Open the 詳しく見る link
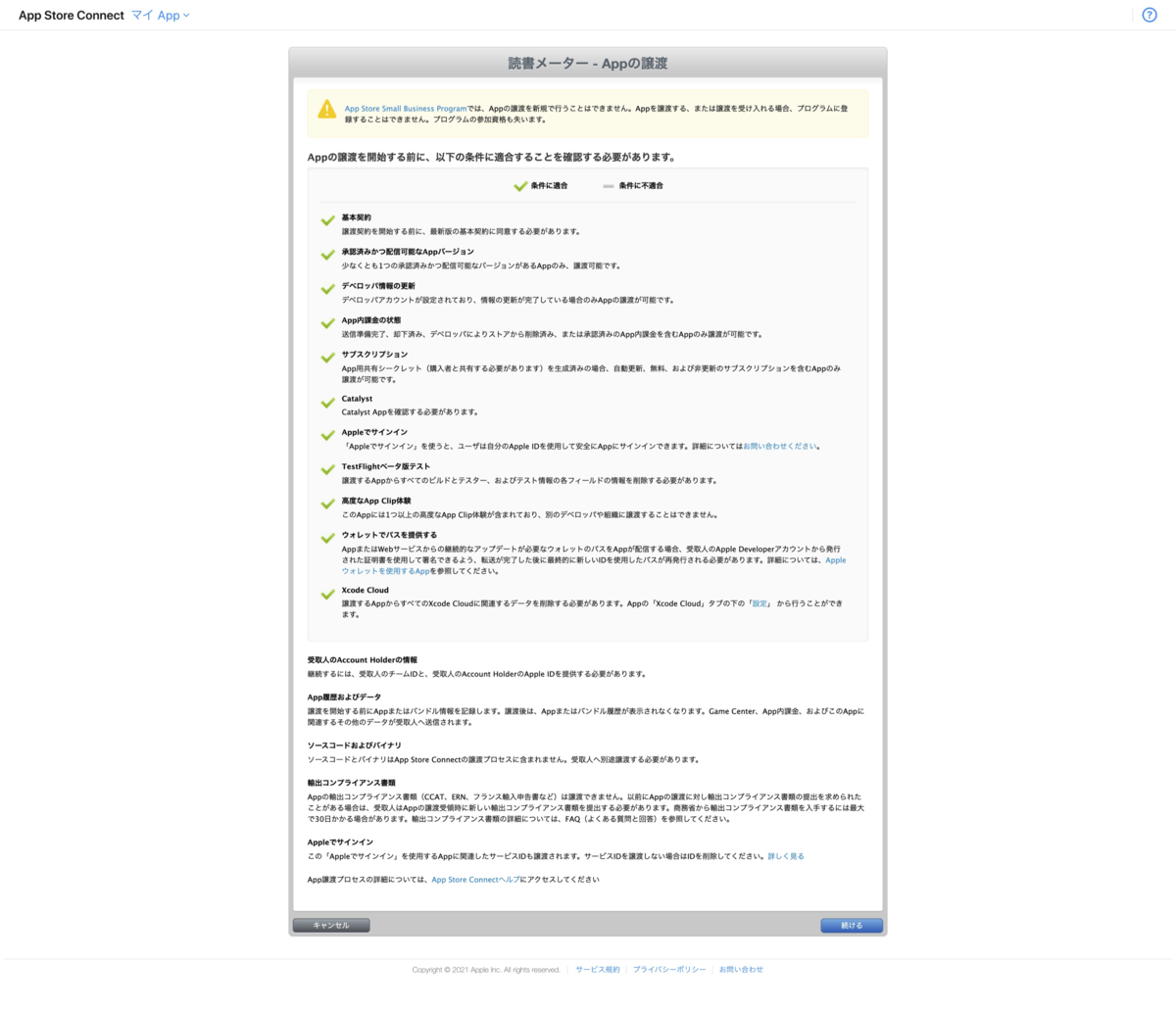This screenshot has height=1009, width=1176. click(786, 856)
